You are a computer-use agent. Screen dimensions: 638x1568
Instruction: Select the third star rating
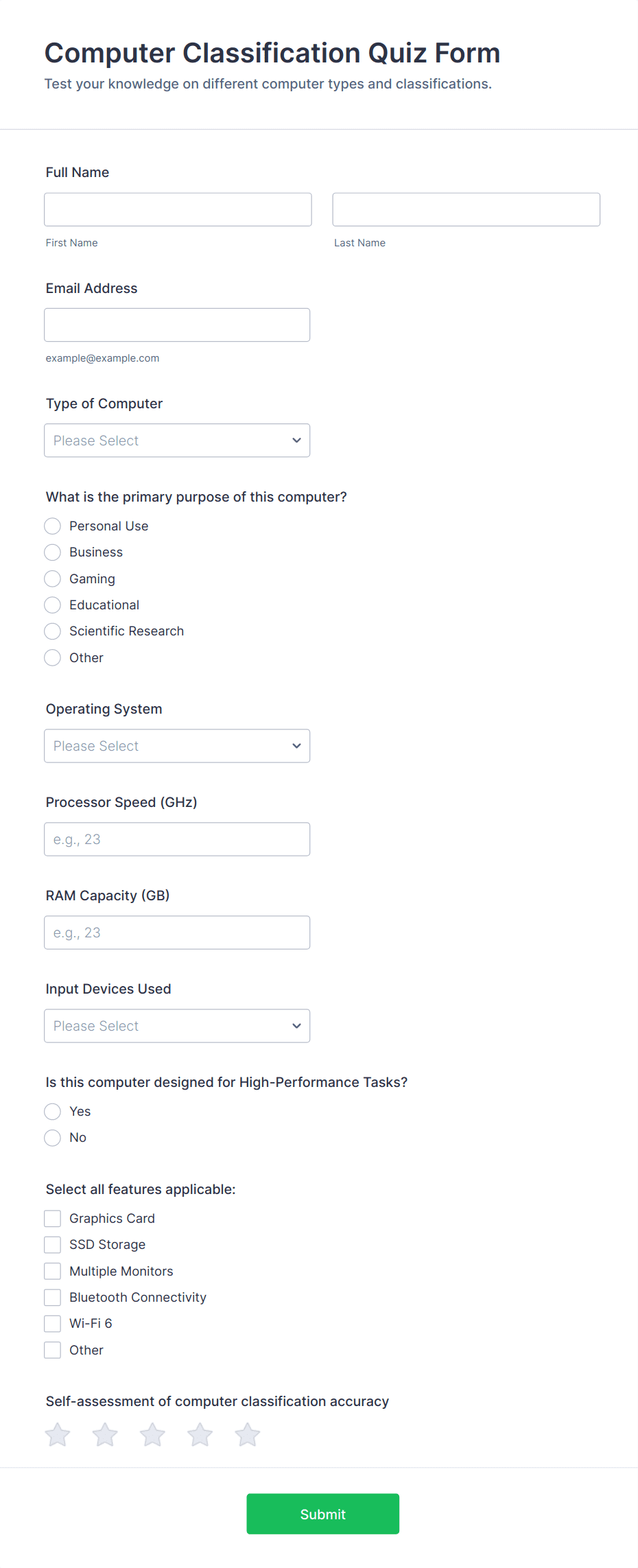(152, 1435)
